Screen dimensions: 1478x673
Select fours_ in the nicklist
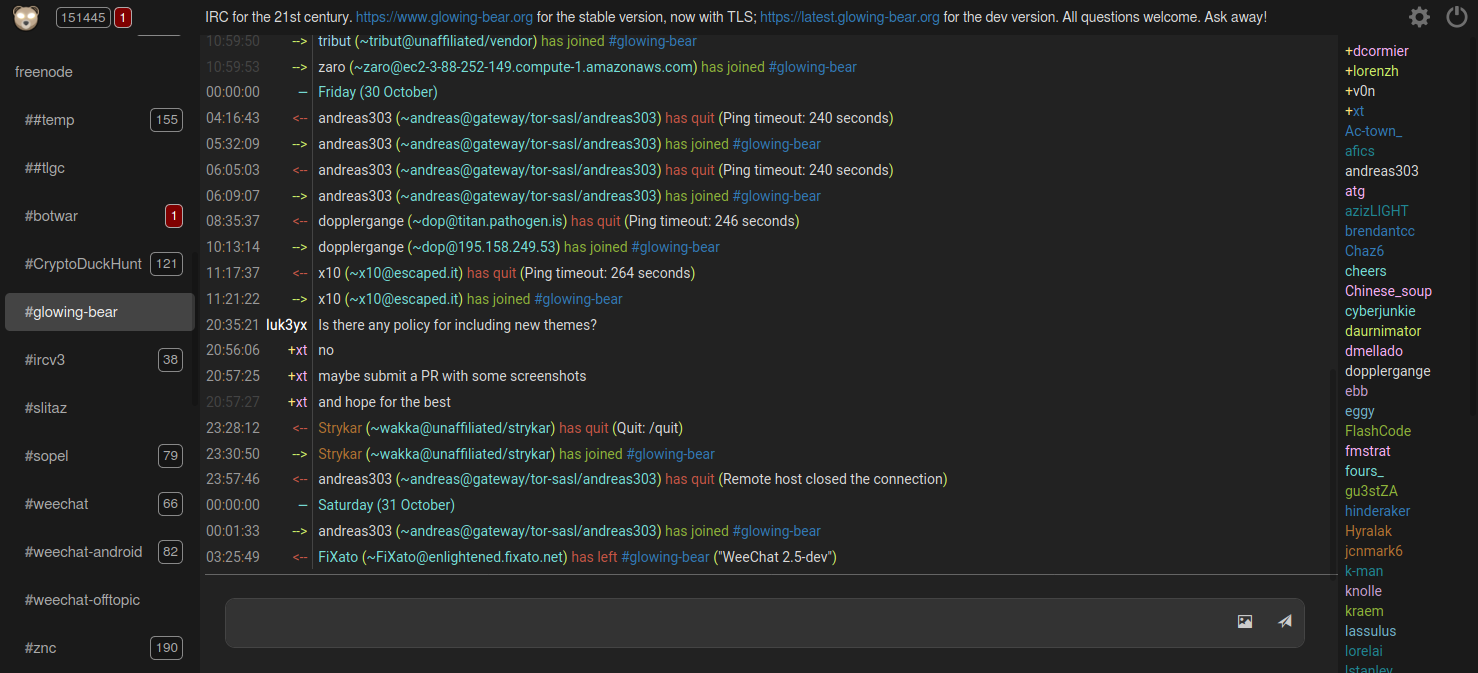click(x=1364, y=471)
